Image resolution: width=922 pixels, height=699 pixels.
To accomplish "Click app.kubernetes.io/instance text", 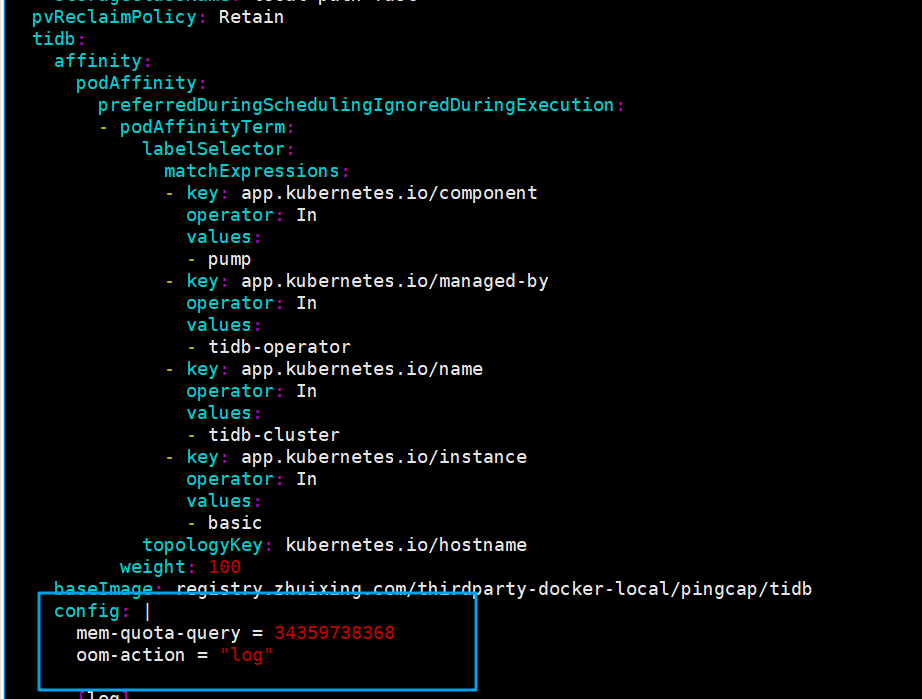I will point(383,457).
